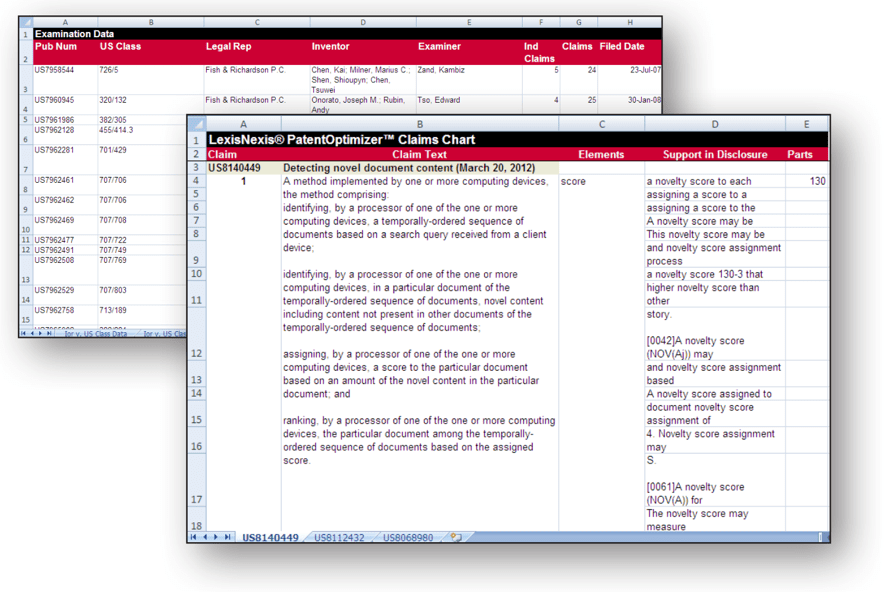Click inventor cell starting 'Chen, Kai; Milner, Marius C.'
Viewport: 885px width, 592px height.
363,80
